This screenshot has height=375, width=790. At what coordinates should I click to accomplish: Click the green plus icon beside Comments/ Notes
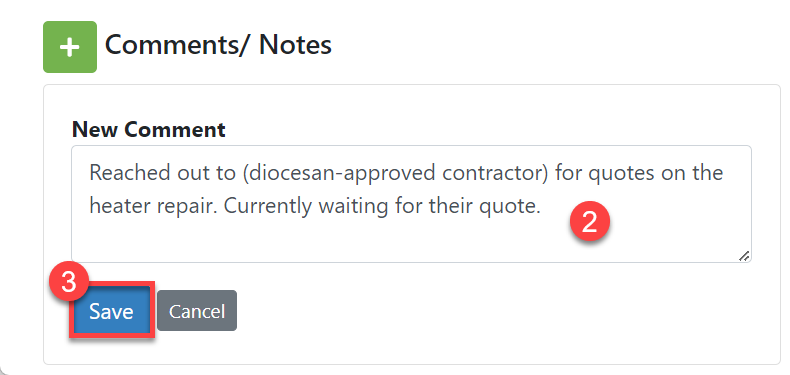pyautogui.click(x=70, y=47)
